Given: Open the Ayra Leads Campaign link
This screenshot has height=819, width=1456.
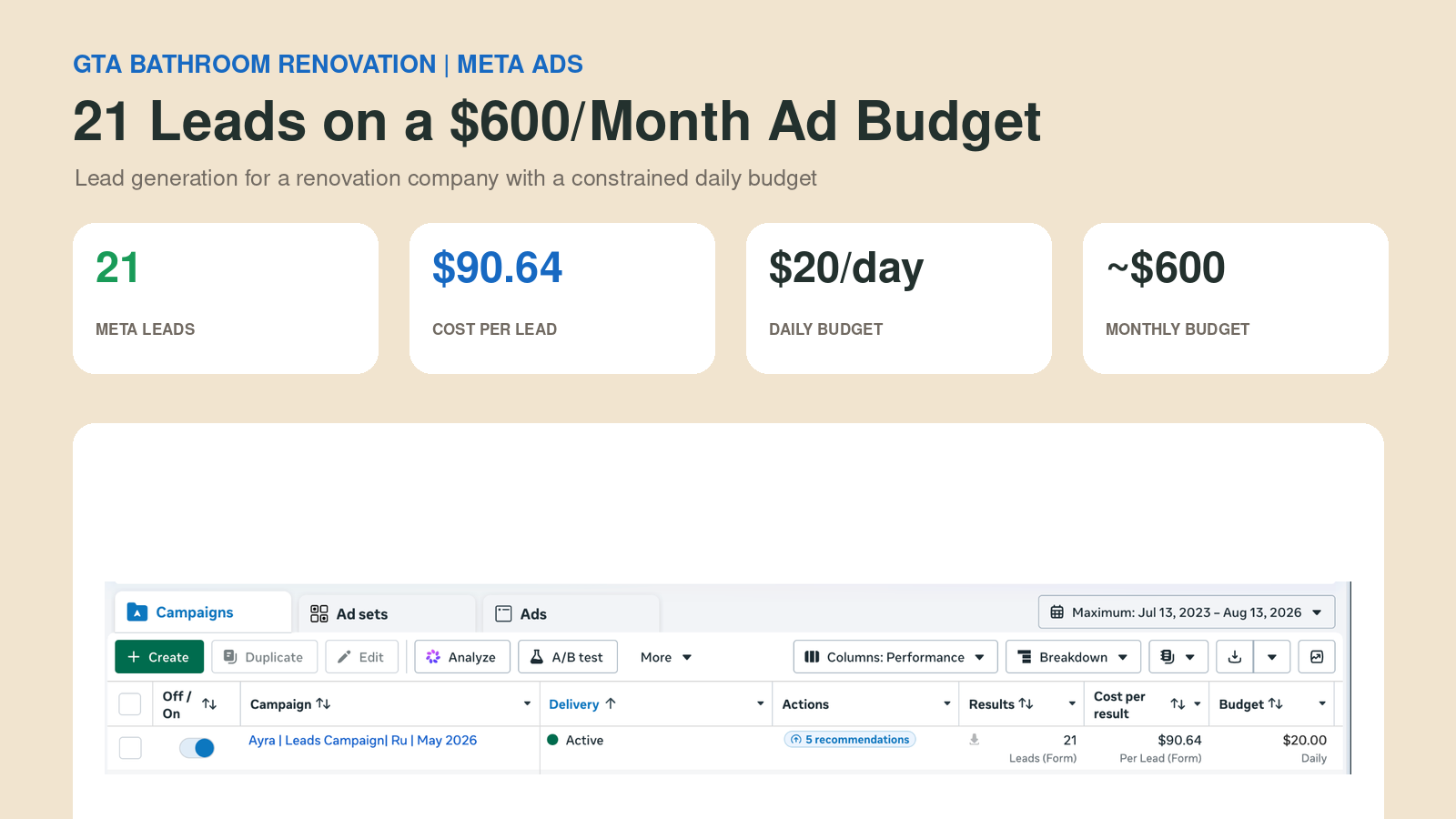Looking at the screenshot, I should tap(362, 741).
